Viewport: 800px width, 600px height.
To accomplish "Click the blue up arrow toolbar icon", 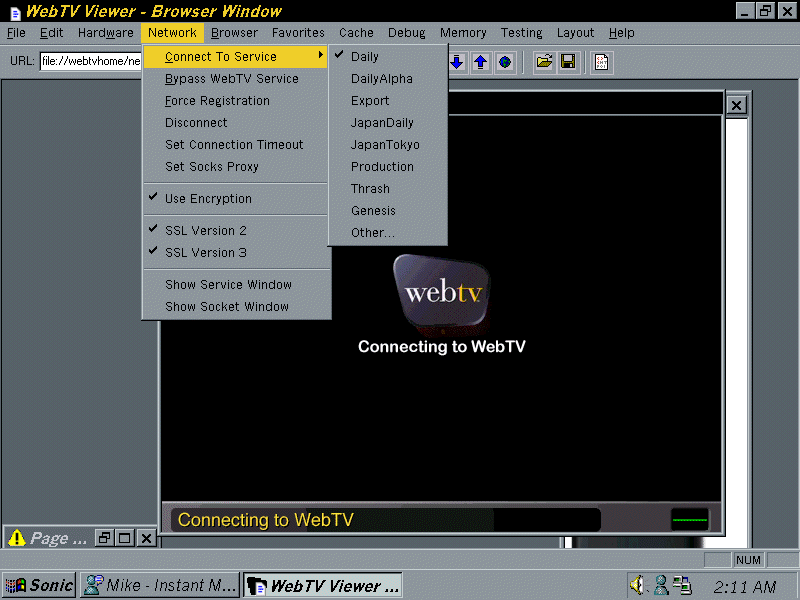I will [x=481, y=62].
